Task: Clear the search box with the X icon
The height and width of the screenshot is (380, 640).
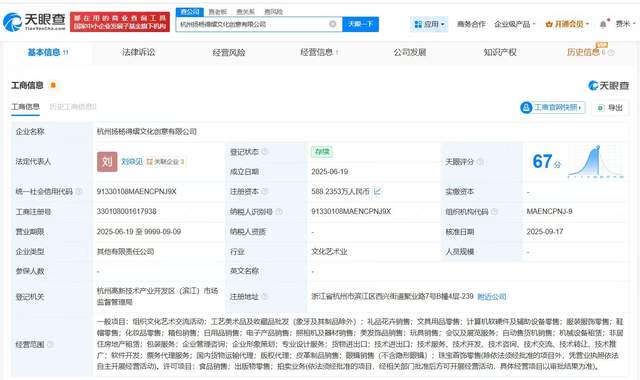Action: coord(332,24)
